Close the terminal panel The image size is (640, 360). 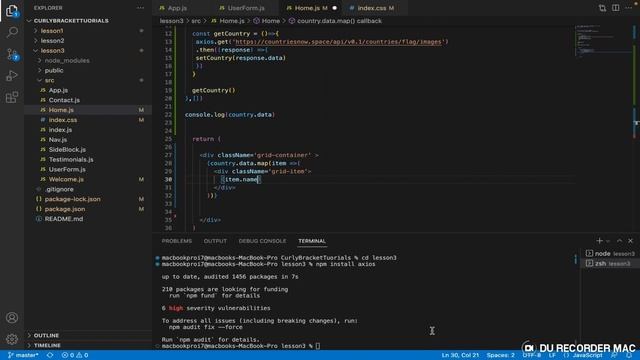coord(630,241)
